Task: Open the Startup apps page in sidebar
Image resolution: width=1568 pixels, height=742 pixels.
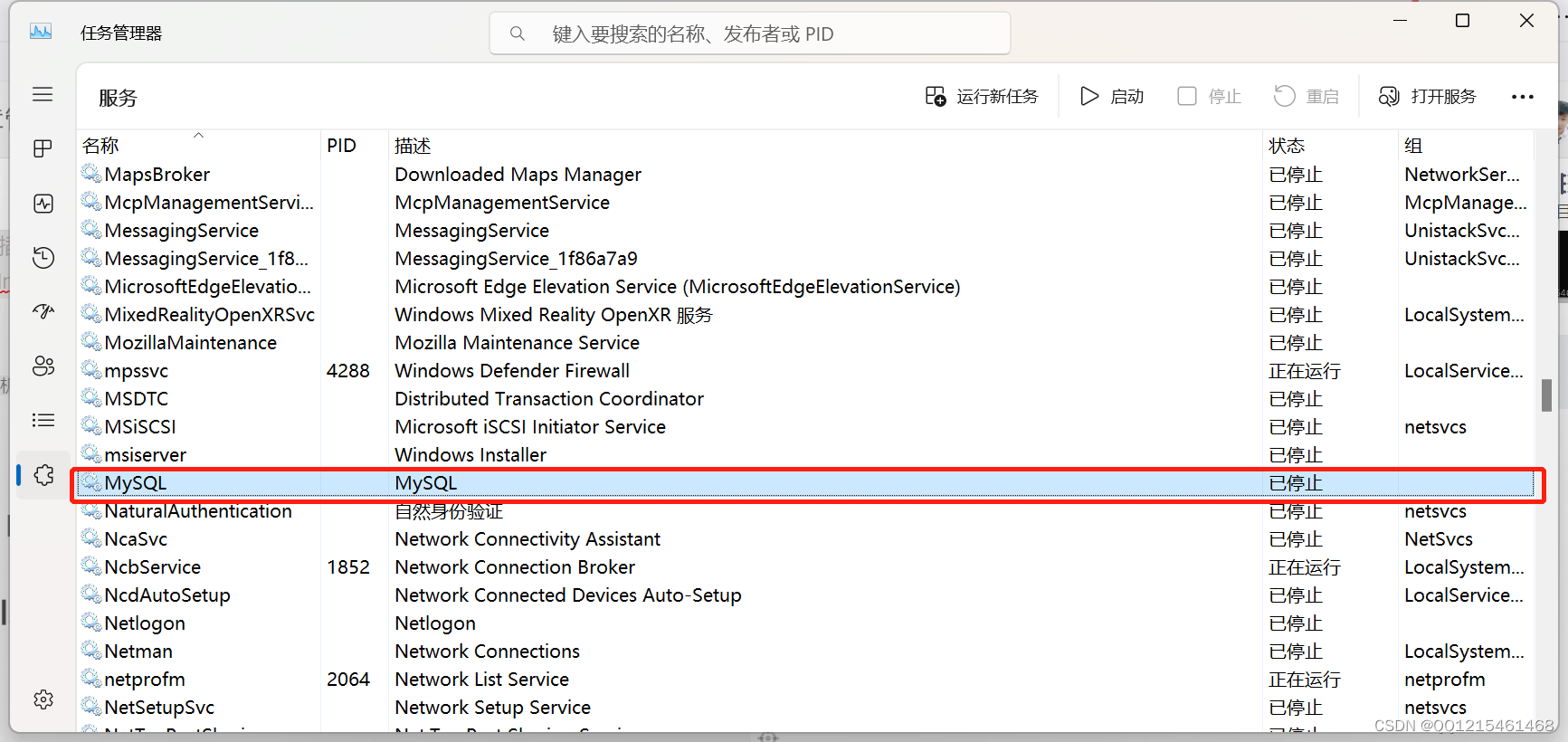Action: (x=43, y=312)
